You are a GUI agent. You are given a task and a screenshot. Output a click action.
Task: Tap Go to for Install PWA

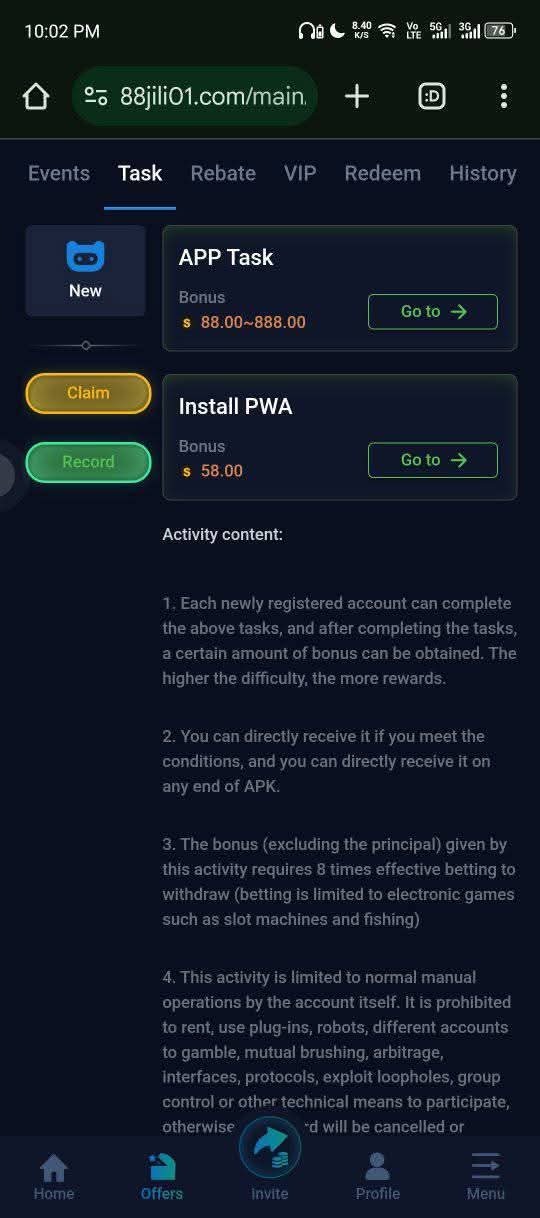[433, 460]
